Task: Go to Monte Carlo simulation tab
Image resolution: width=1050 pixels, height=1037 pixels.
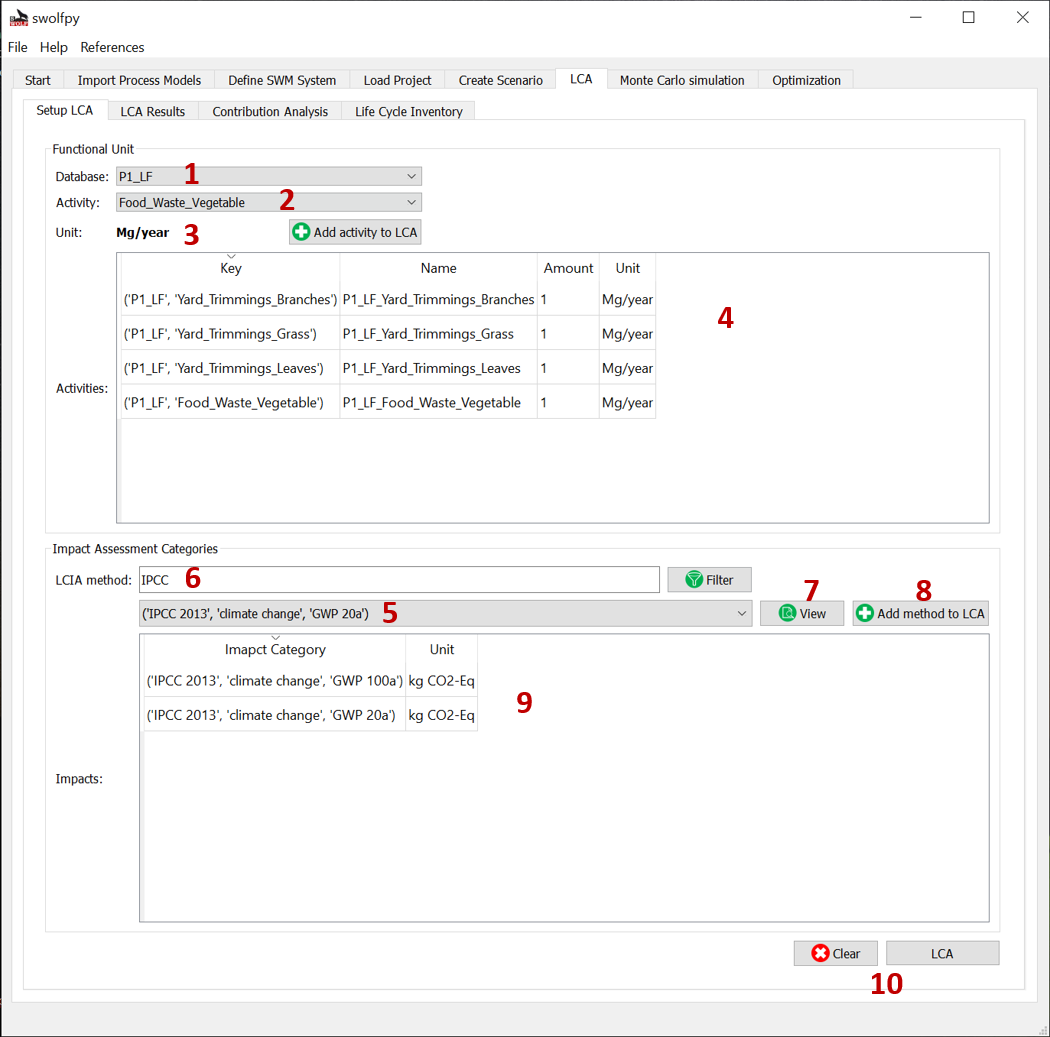Action: click(x=682, y=80)
